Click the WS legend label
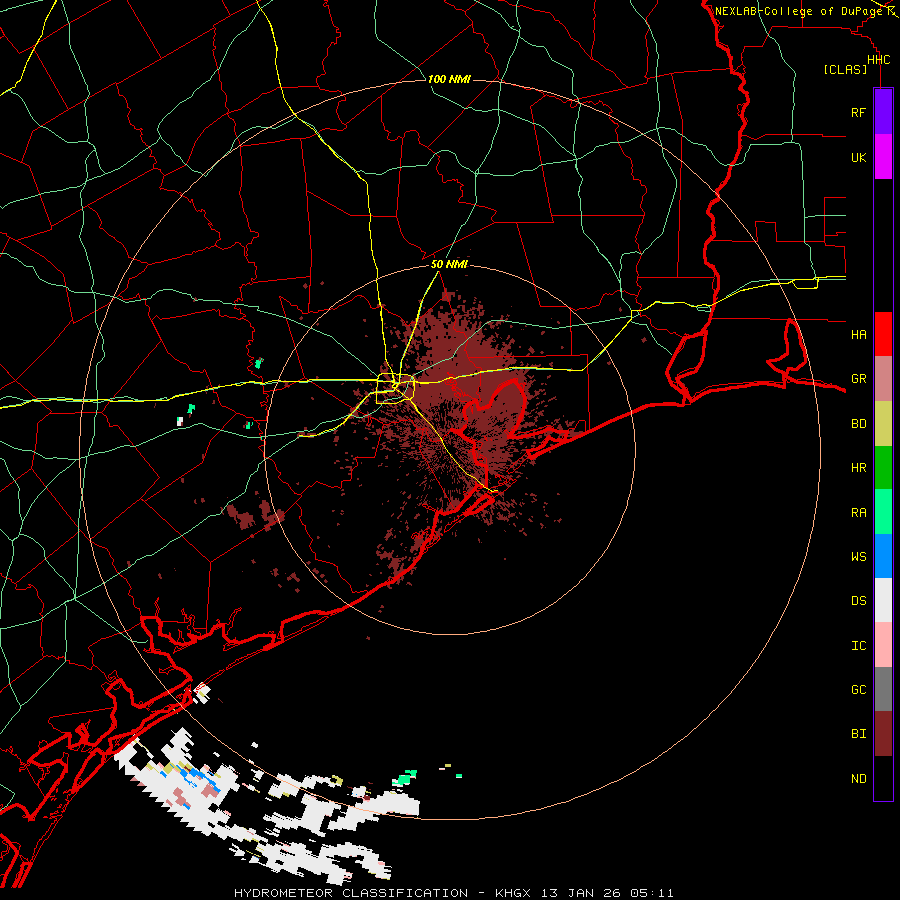 point(858,556)
